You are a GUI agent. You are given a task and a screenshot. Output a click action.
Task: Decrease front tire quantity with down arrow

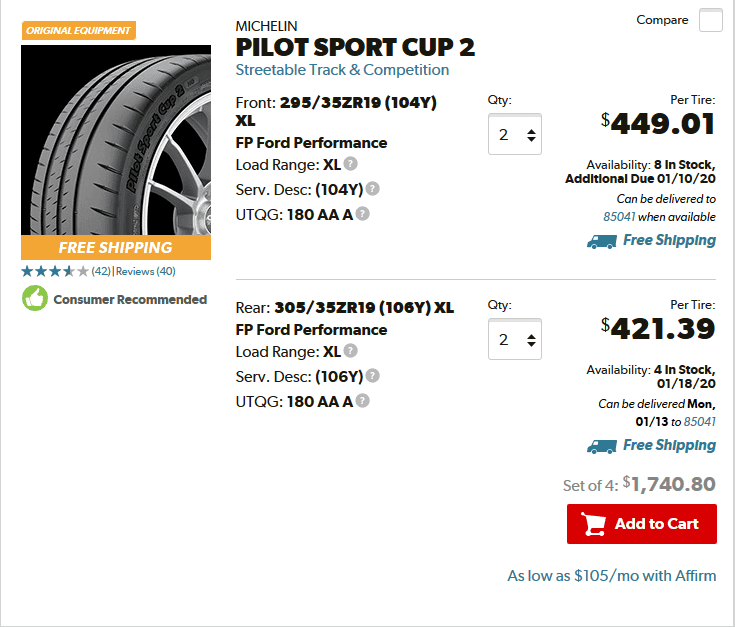[x=531, y=139]
